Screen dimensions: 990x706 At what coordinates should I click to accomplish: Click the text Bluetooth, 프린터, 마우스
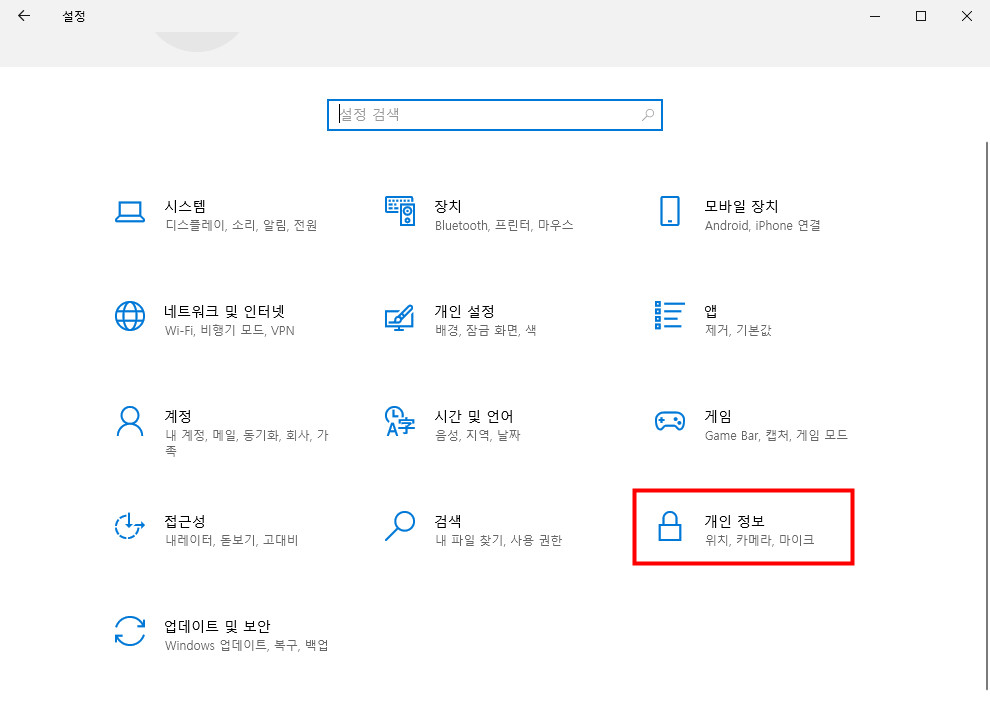pyautogui.click(x=504, y=225)
